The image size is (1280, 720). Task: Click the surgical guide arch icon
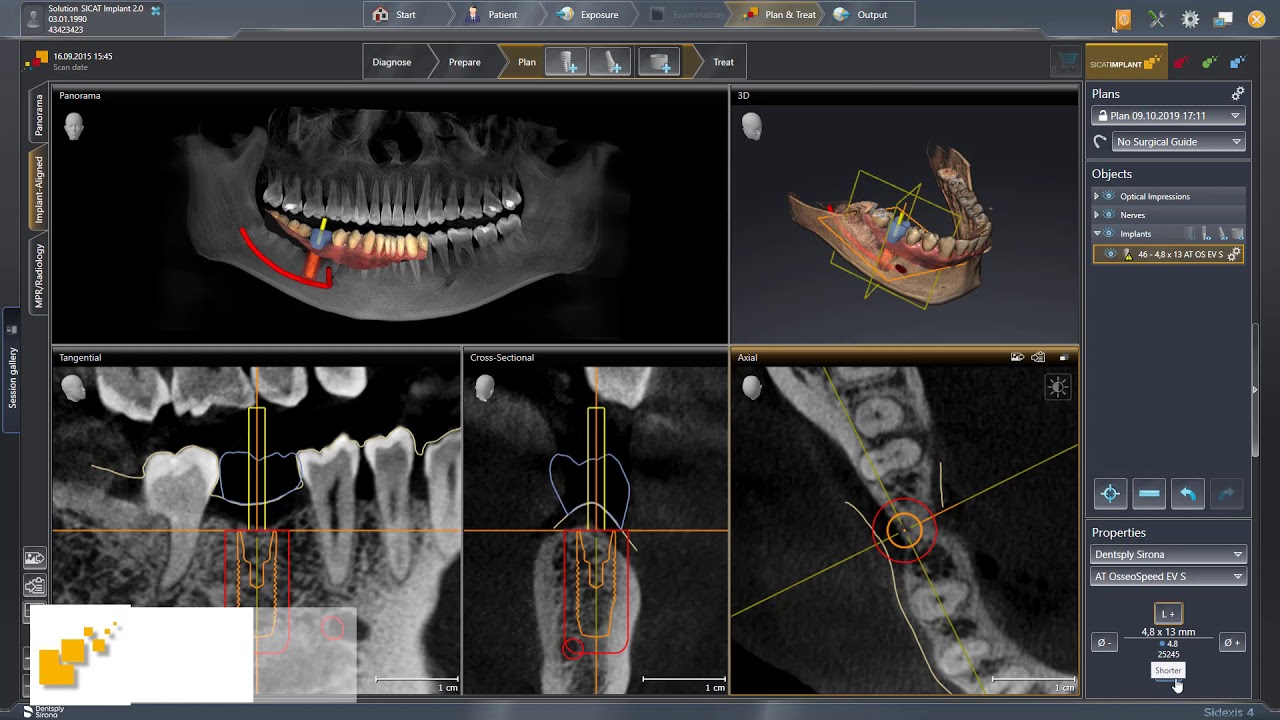(x=1100, y=142)
